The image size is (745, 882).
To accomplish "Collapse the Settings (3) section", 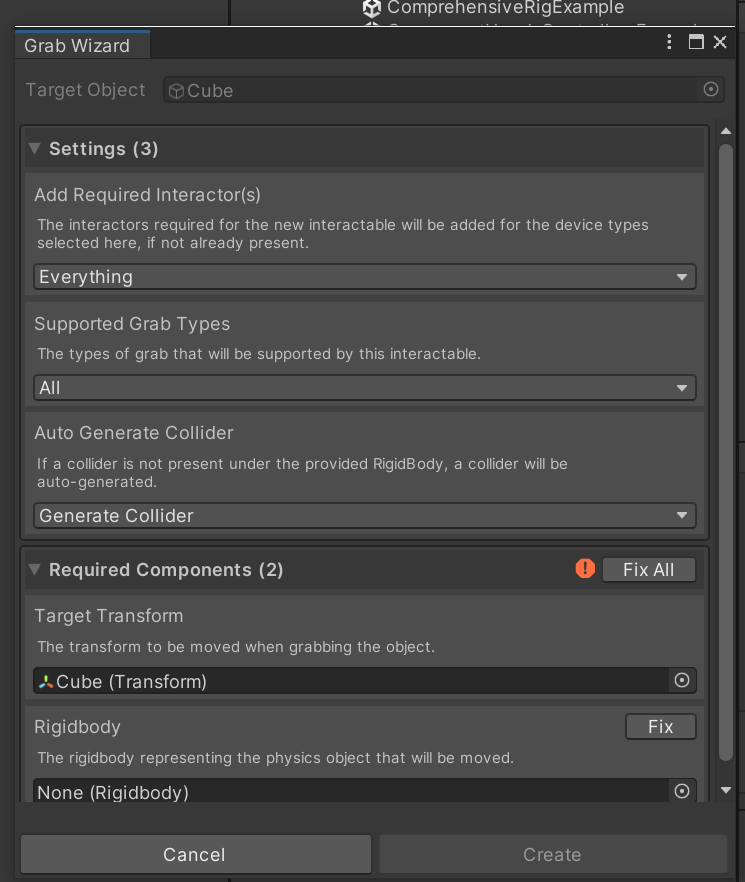I will click(x=35, y=149).
